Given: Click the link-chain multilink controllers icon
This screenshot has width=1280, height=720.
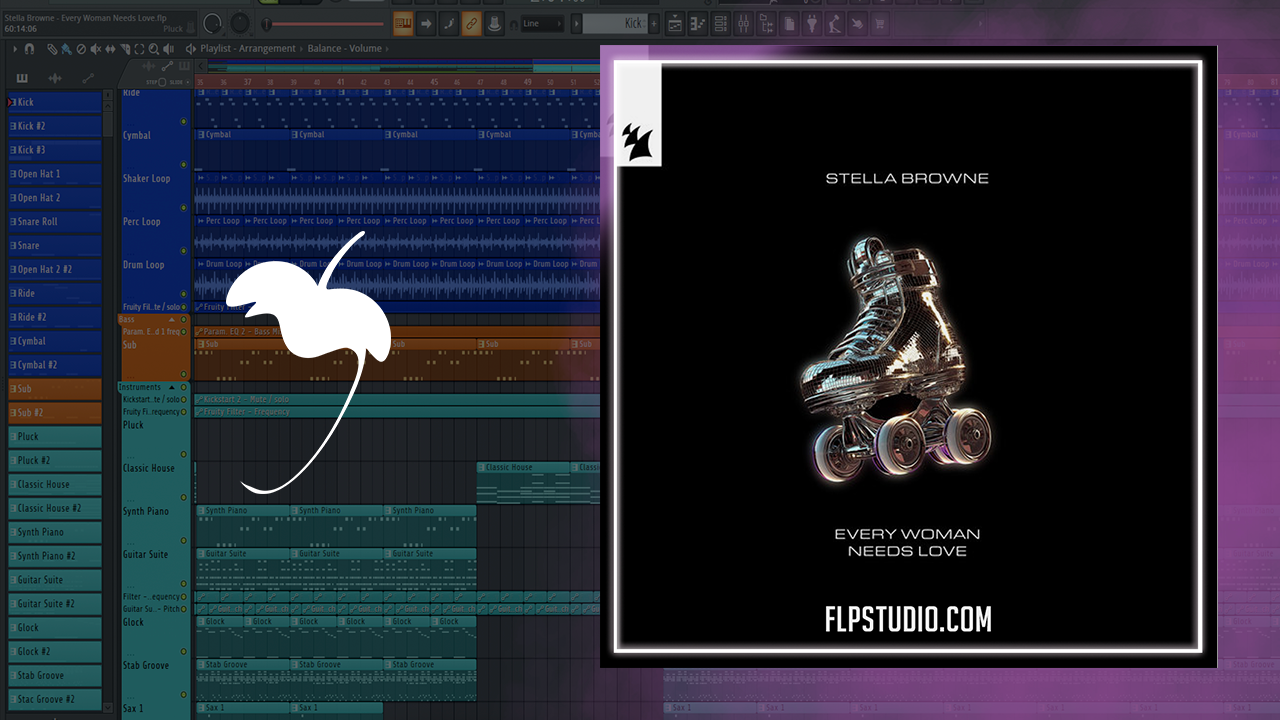Looking at the screenshot, I should click(x=471, y=23).
